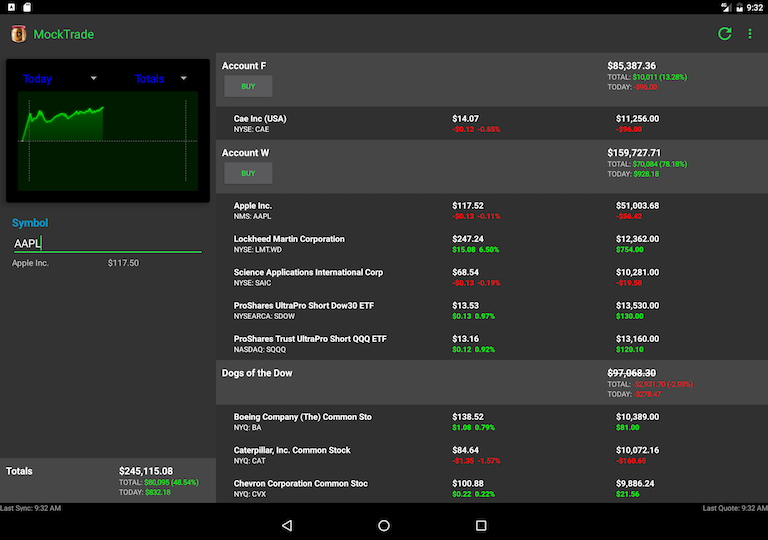Open the Chevron Corporation Common Stock holding
The image size is (768, 540).
492,489
